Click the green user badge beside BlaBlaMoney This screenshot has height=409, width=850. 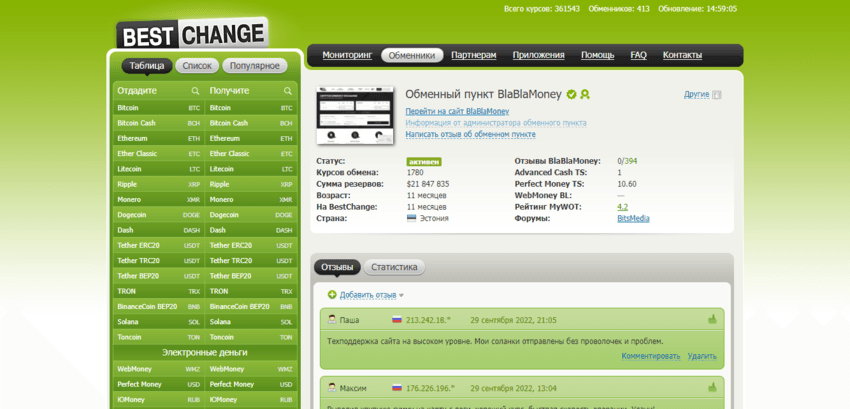point(585,94)
